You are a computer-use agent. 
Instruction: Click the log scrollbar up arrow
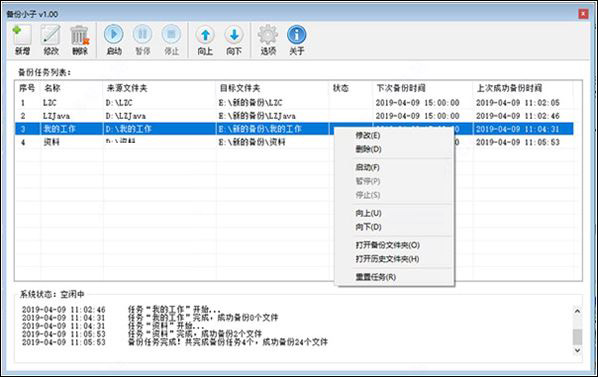(577, 311)
